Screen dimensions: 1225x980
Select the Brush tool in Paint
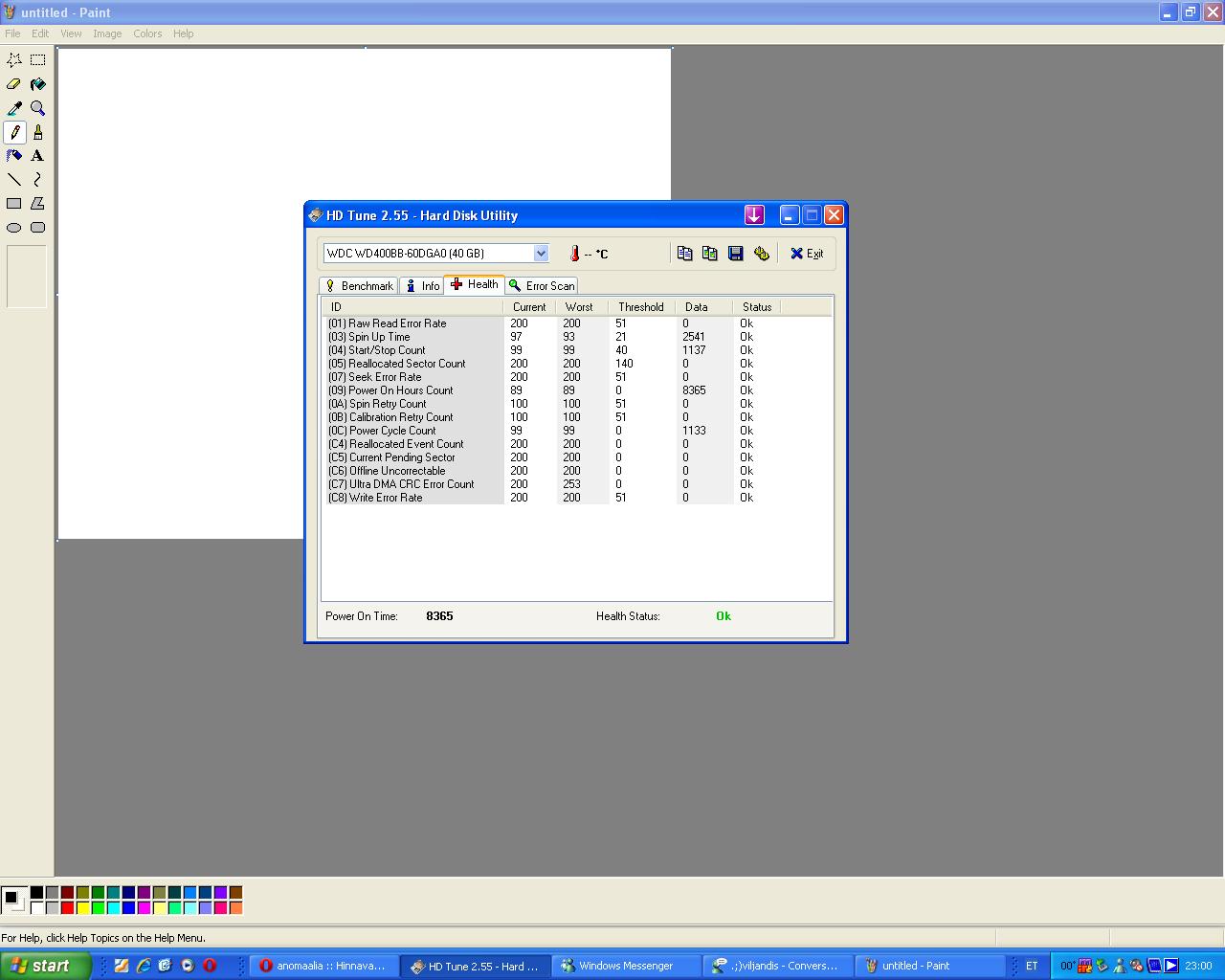pos(38,132)
